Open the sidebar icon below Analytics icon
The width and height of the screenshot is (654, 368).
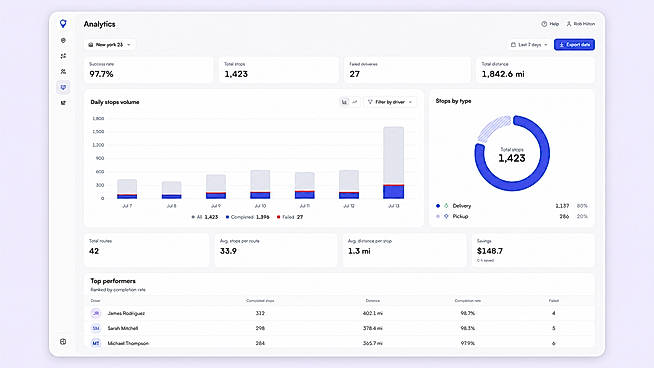coord(63,103)
